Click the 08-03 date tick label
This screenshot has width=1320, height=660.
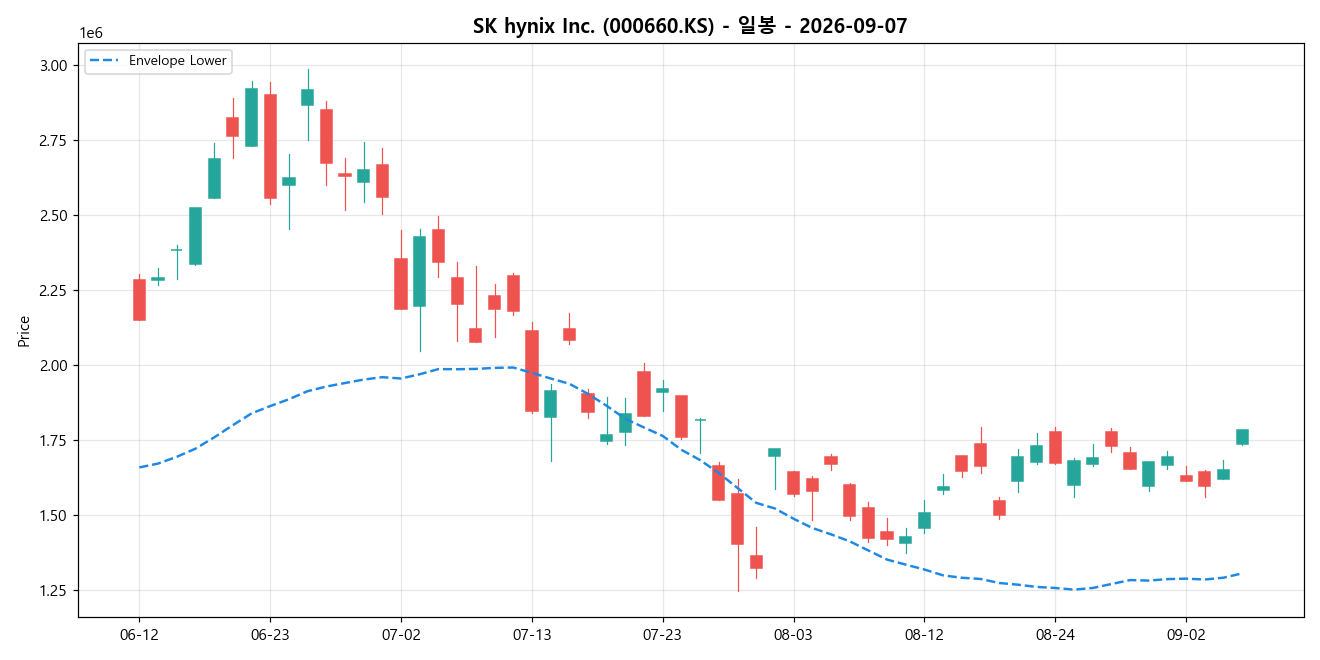pos(793,634)
